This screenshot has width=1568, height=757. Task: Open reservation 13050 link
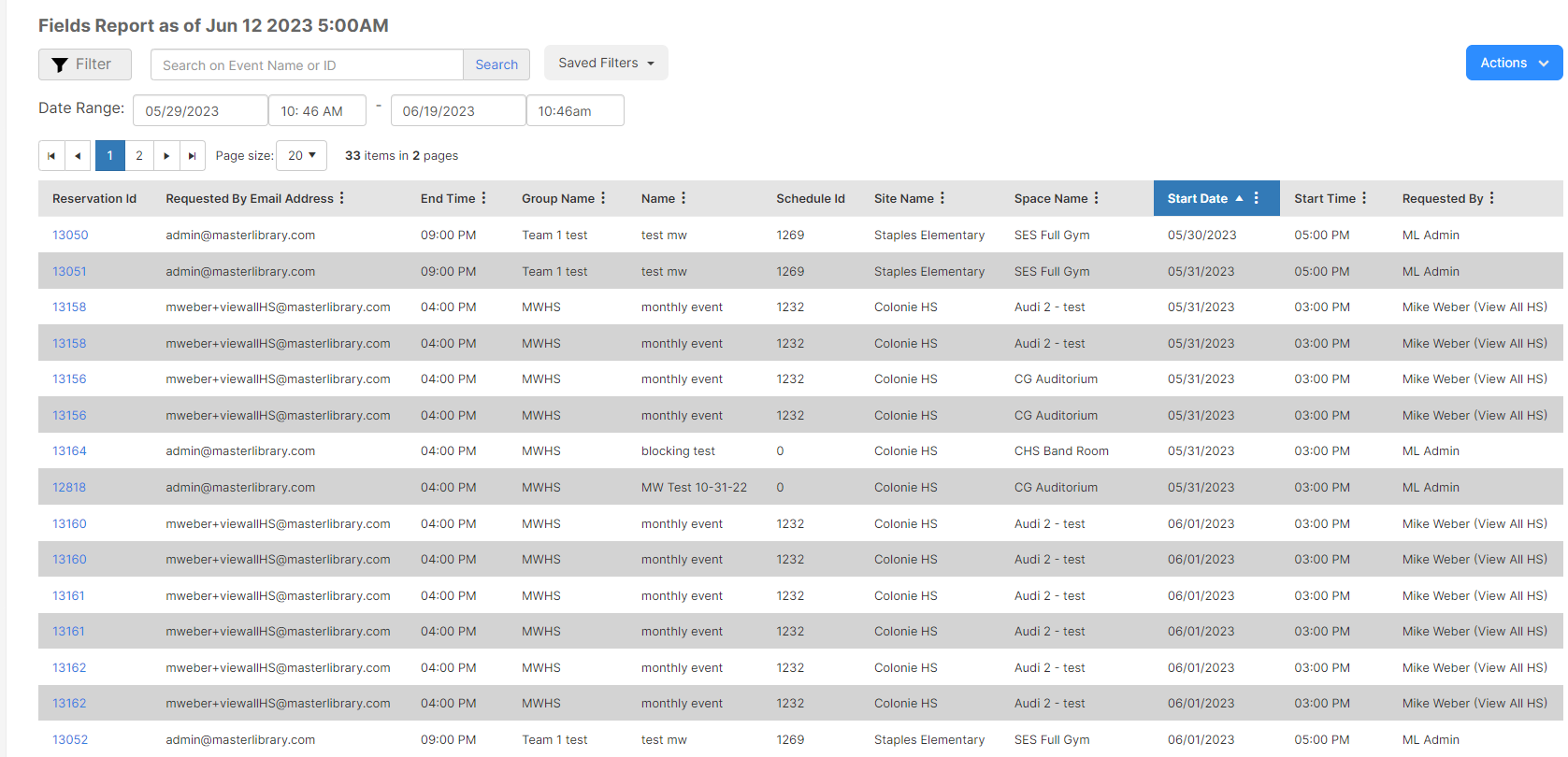pyautogui.click(x=70, y=236)
